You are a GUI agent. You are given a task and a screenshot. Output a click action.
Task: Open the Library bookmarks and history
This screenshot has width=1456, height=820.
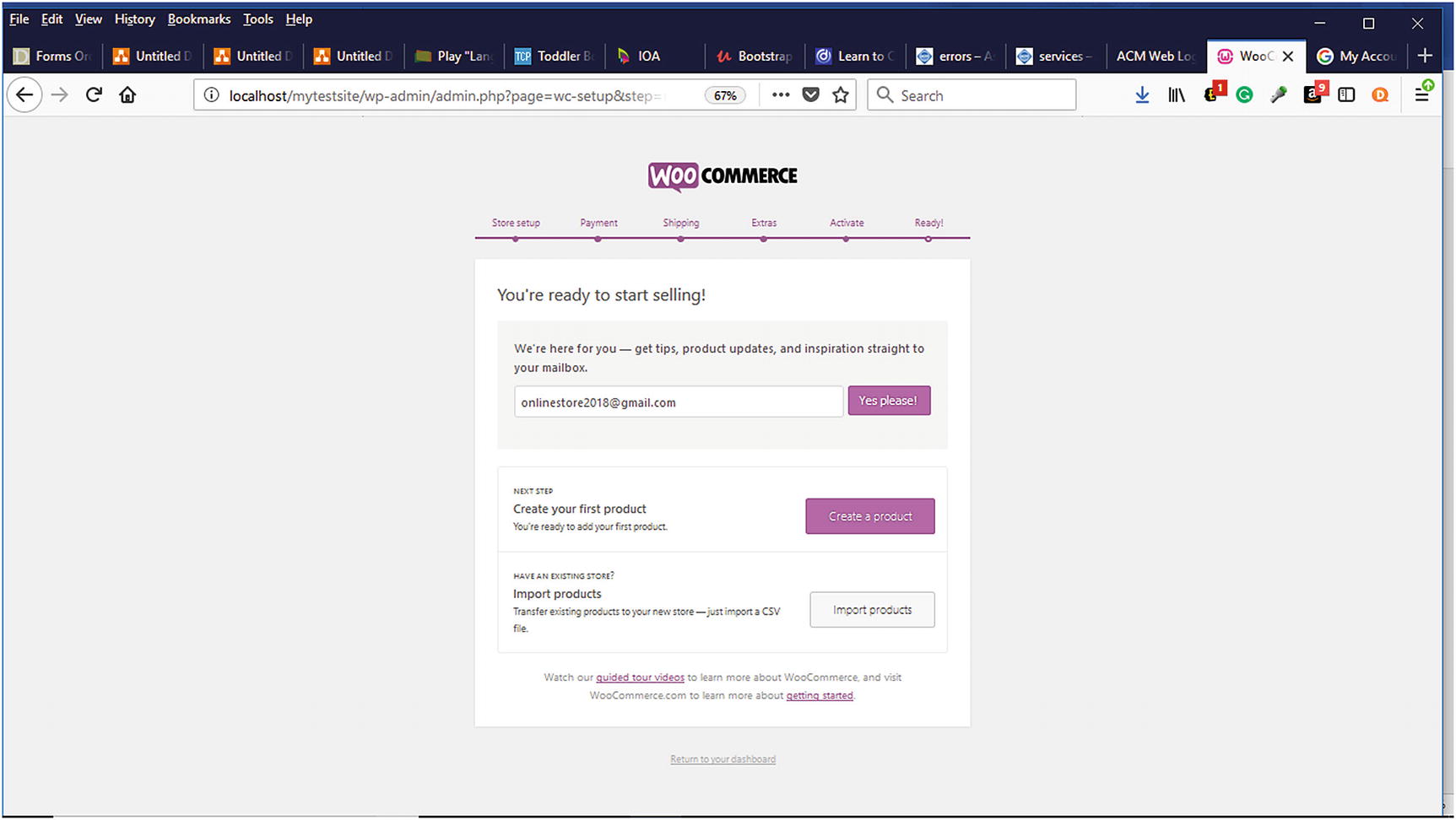click(x=1177, y=95)
